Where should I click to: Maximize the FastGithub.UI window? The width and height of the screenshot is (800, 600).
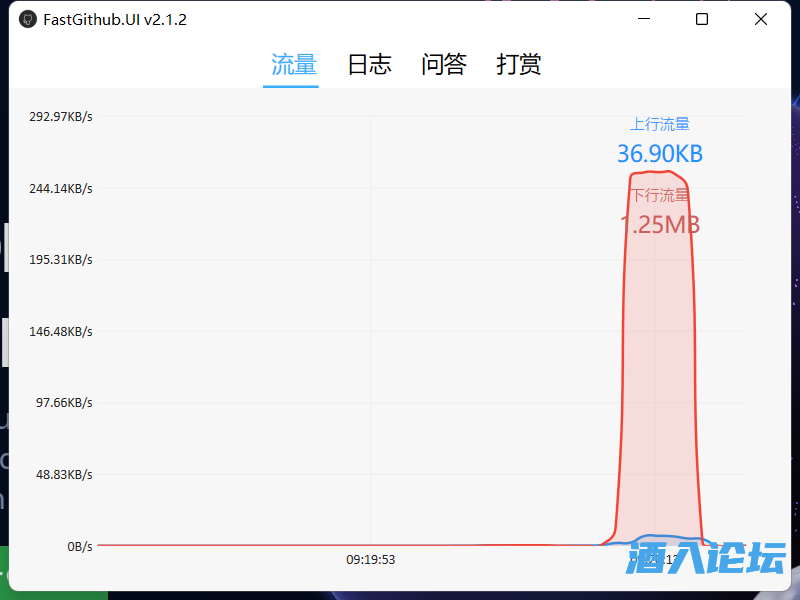(x=702, y=20)
